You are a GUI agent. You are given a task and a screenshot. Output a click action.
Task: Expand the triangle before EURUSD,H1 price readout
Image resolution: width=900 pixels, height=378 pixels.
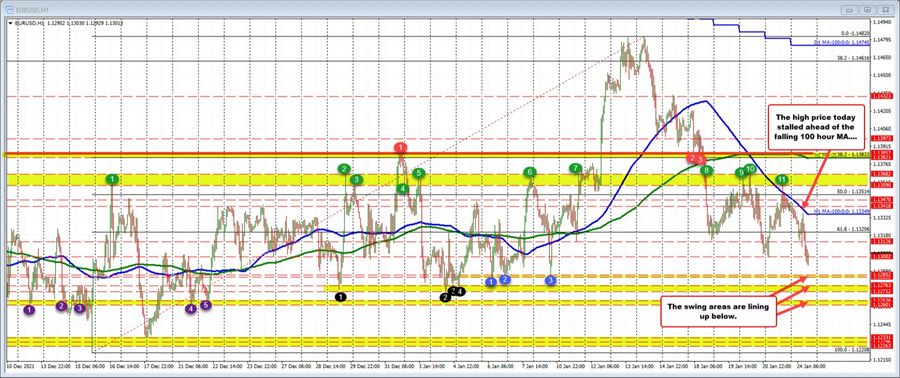[x=9, y=23]
